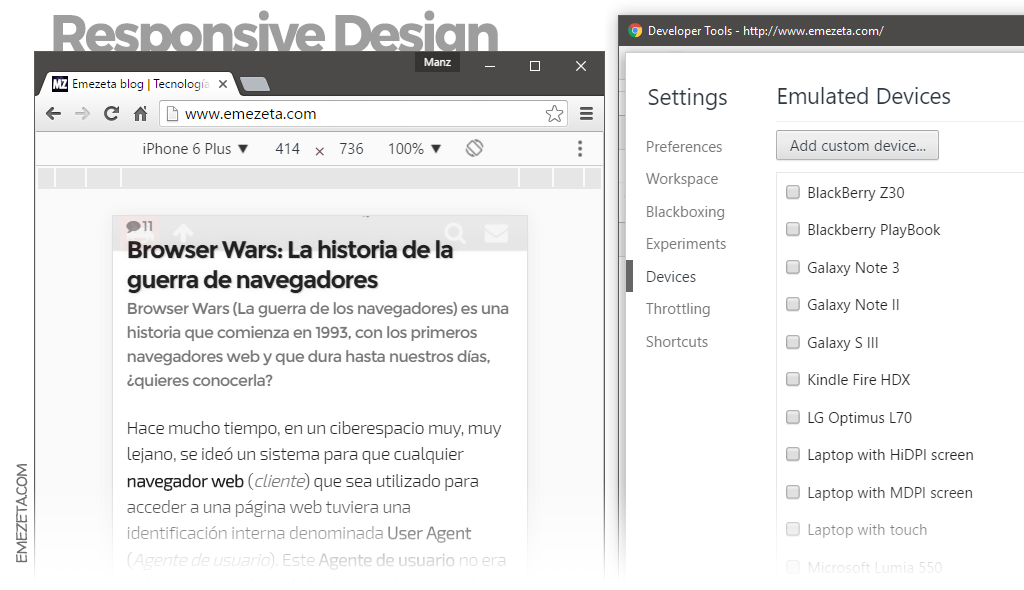Enable Kindle Fire HDX checkbox
1024x590 pixels.
pos(793,380)
